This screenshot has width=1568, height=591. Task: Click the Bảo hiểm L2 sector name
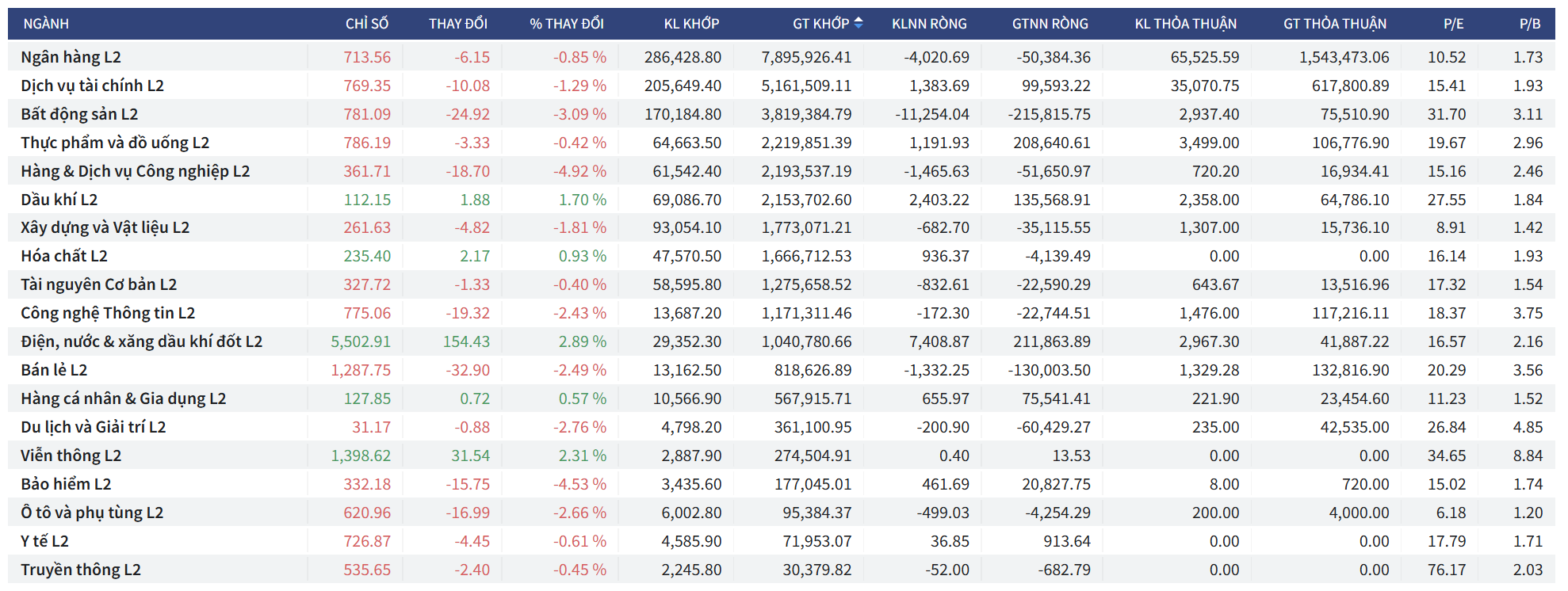(66, 484)
